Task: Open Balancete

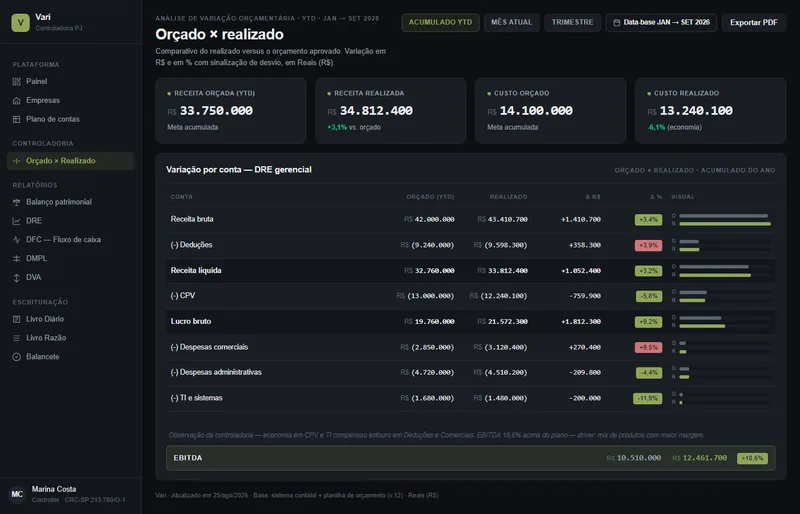Action: pos(70,357)
